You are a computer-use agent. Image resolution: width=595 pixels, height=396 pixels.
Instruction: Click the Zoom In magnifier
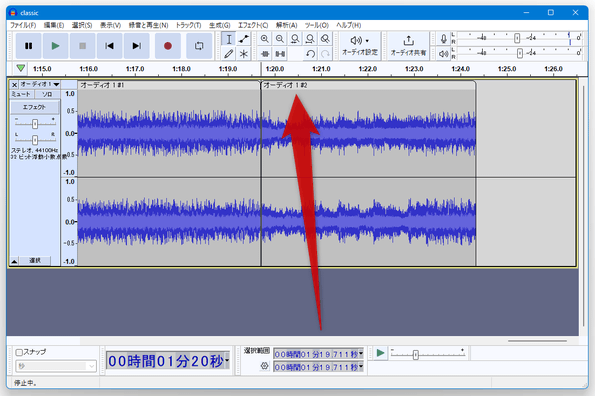tap(264, 39)
